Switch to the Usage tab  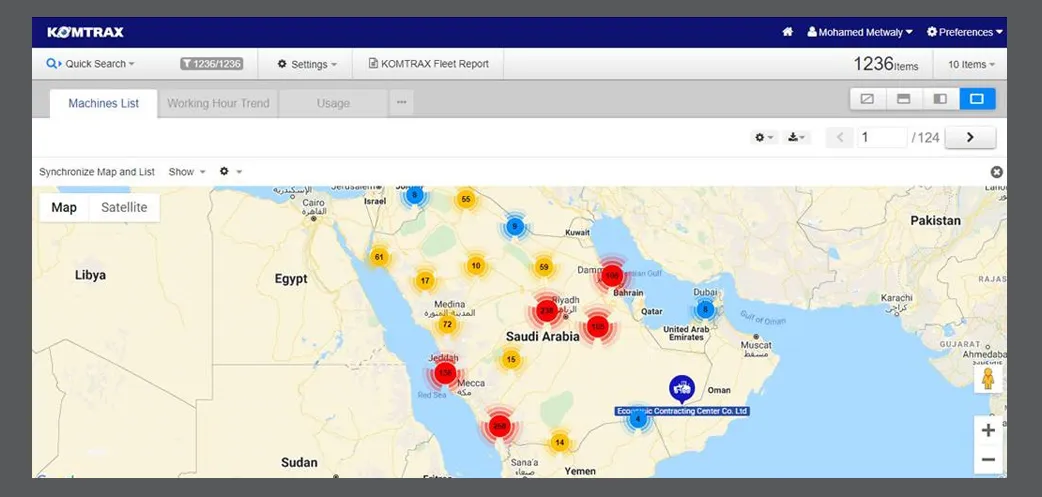(x=333, y=104)
